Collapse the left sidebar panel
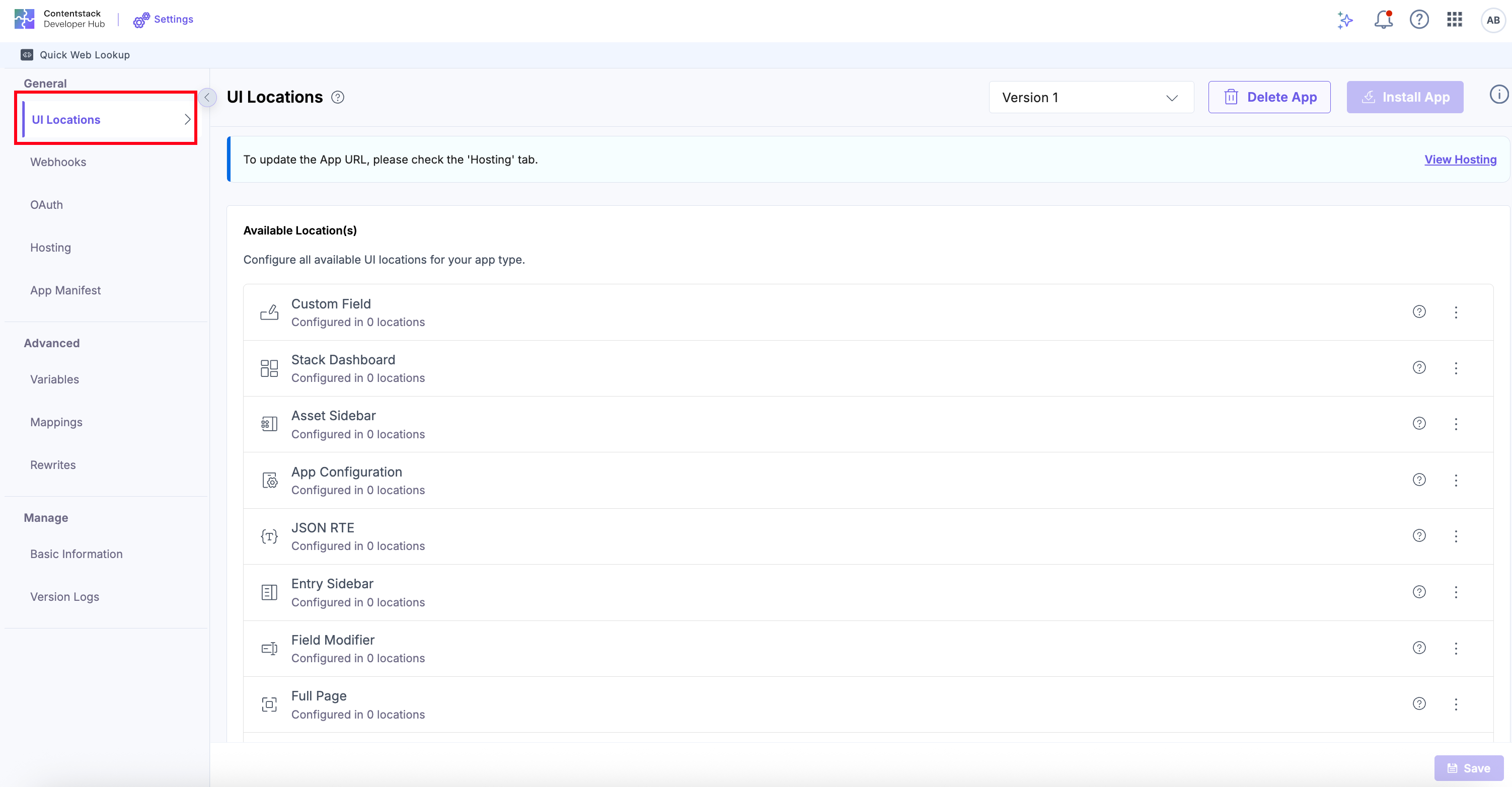 click(207, 98)
